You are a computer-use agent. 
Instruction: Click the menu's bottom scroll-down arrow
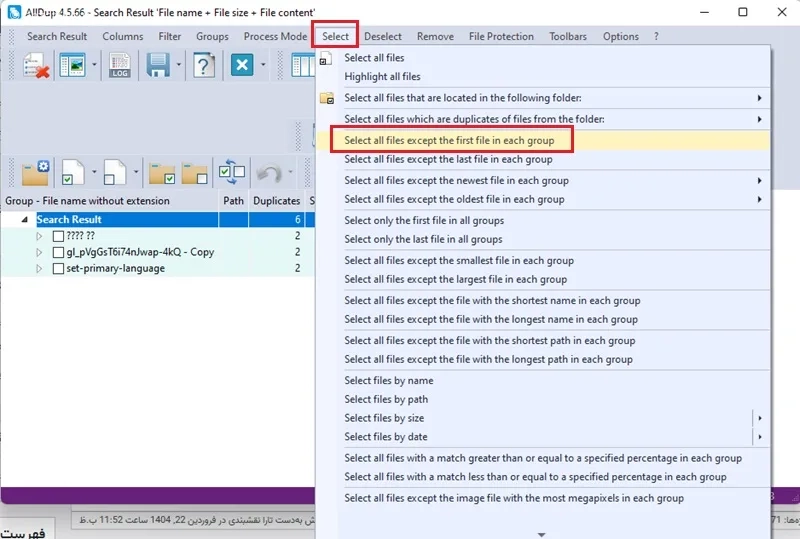tap(542, 534)
